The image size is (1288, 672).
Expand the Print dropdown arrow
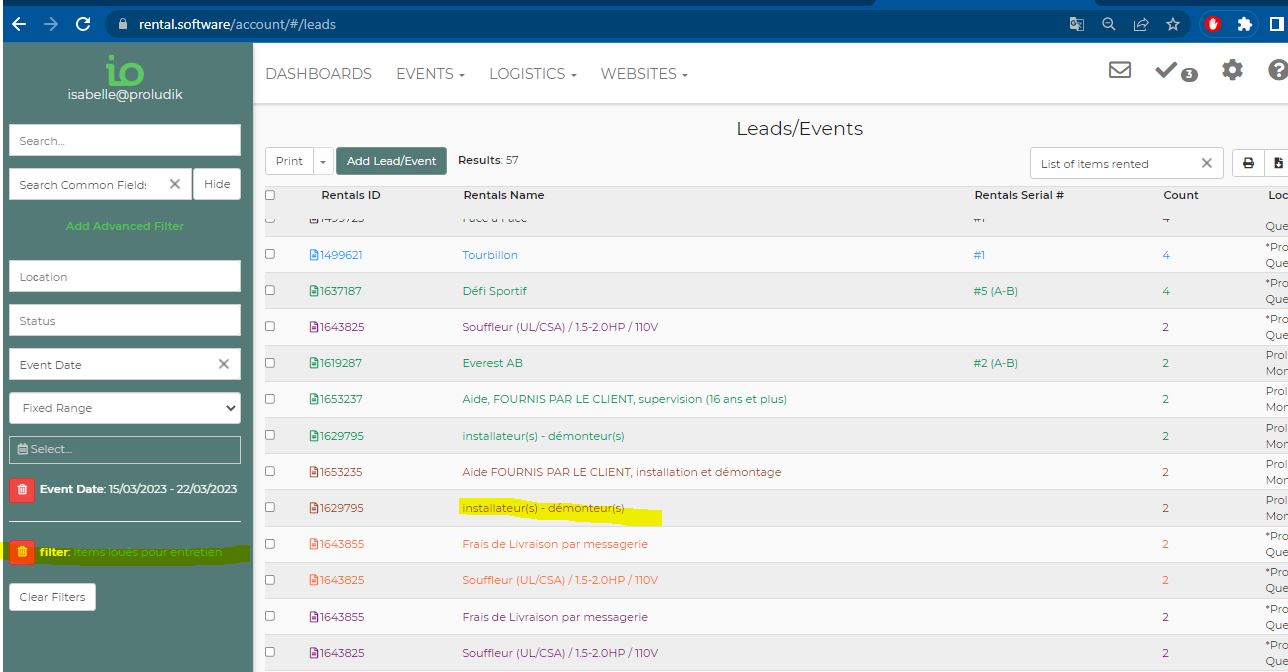(323, 161)
